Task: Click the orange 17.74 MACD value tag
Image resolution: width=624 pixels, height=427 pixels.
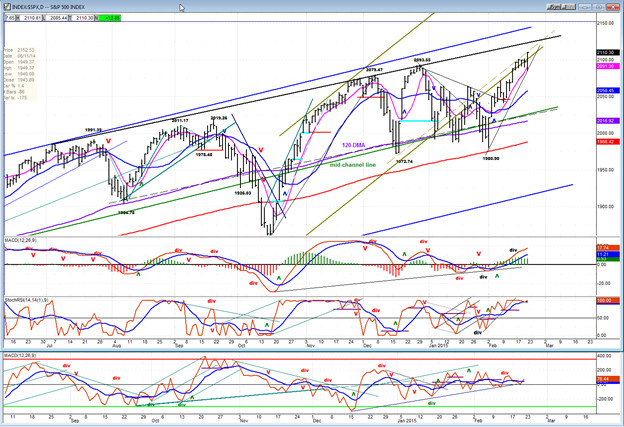Action: coord(608,248)
